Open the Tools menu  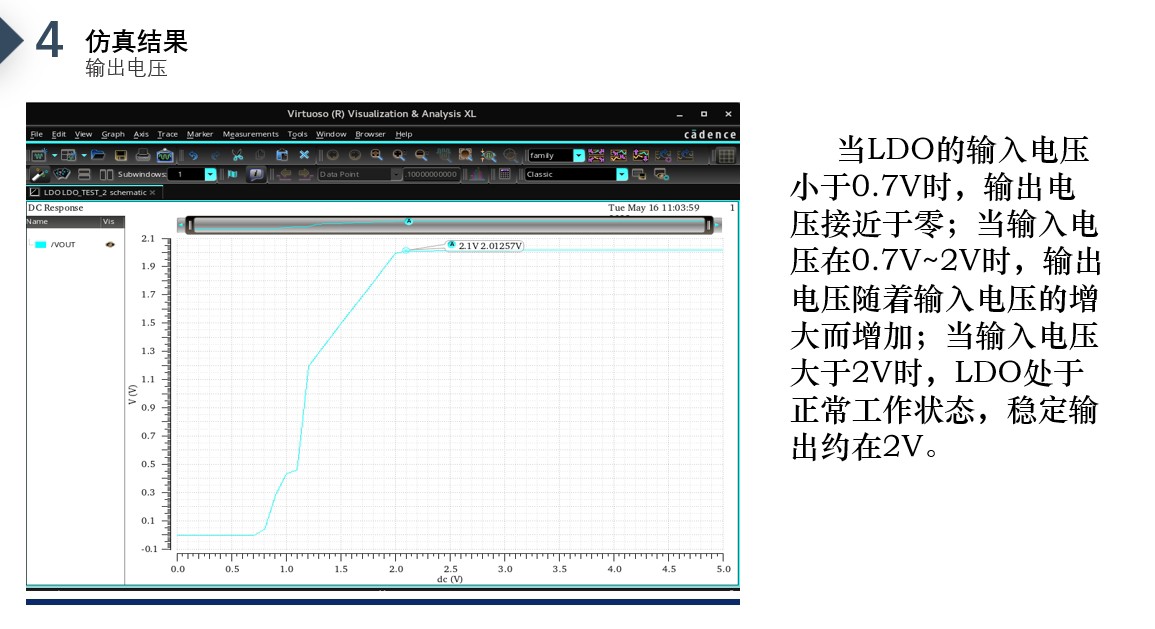pos(298,134)
